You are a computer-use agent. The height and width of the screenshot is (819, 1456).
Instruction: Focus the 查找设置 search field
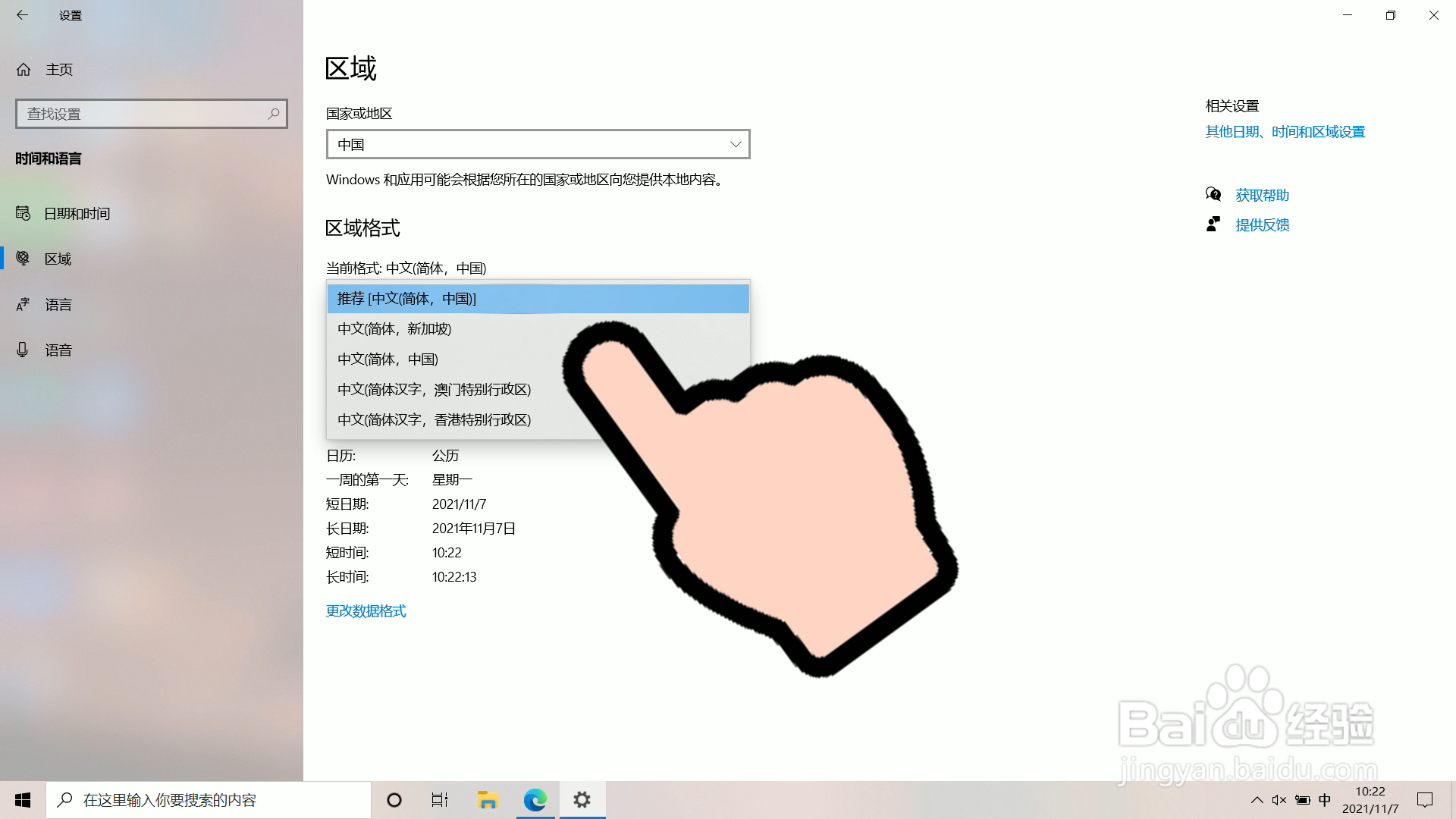tap(152, 114)
